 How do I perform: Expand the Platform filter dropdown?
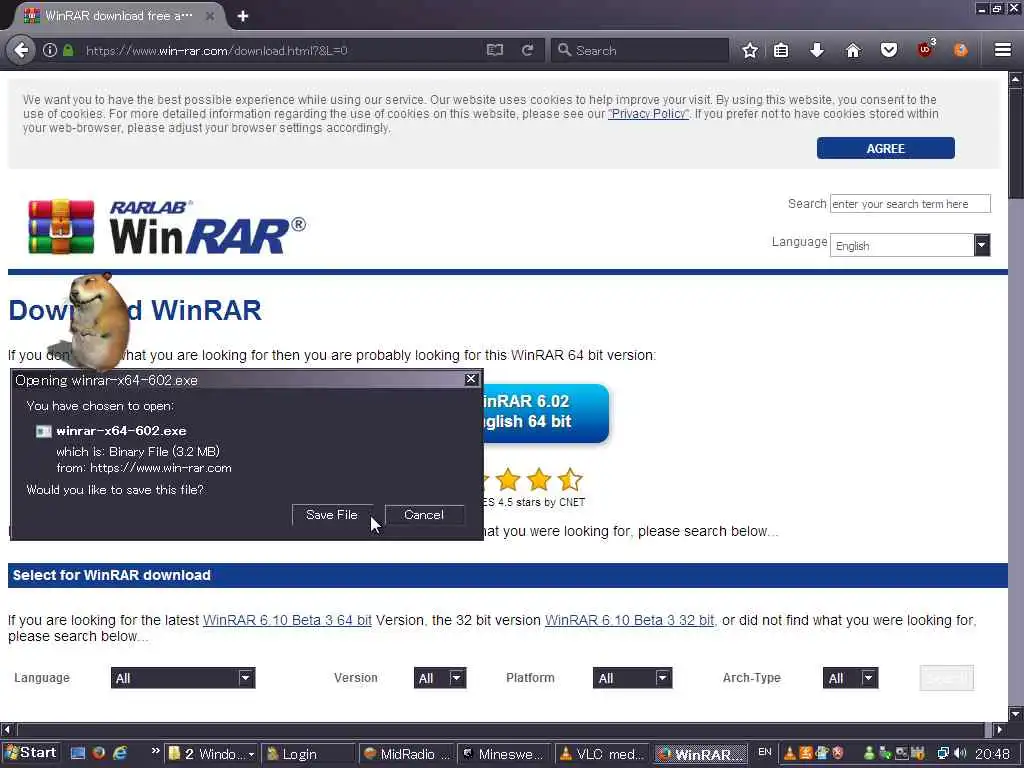tap(632, 678)
